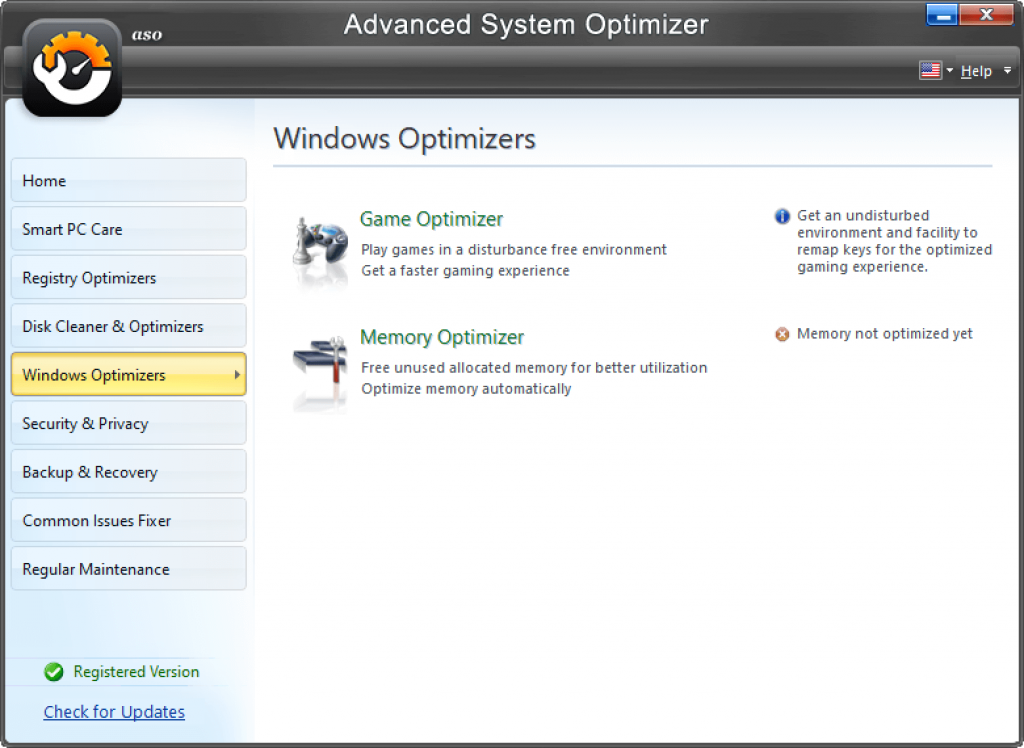The width and height of the screenshot is (1024, 748).
Task: Click the Advanced System Optimizer gear logo
Action: (72, 68)
